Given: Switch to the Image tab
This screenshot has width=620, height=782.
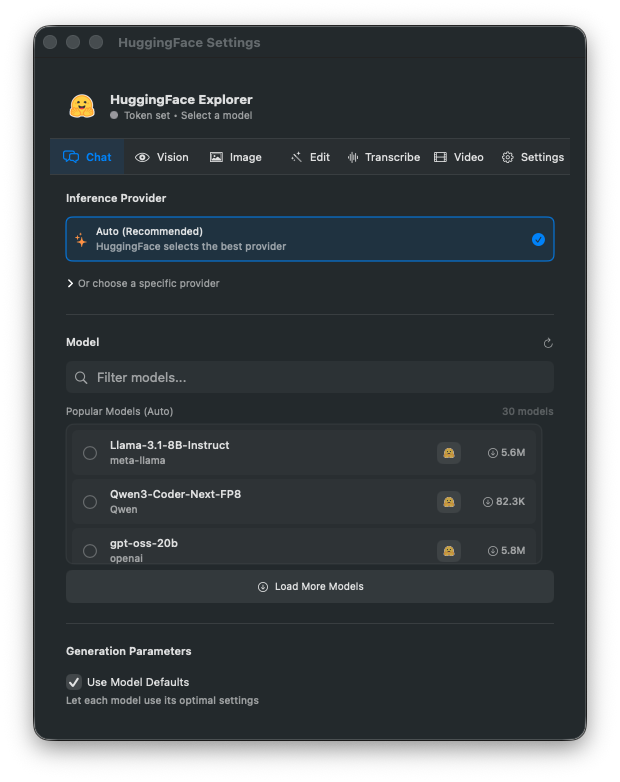Looking at the screenshot, I should [x=235, y=157].
